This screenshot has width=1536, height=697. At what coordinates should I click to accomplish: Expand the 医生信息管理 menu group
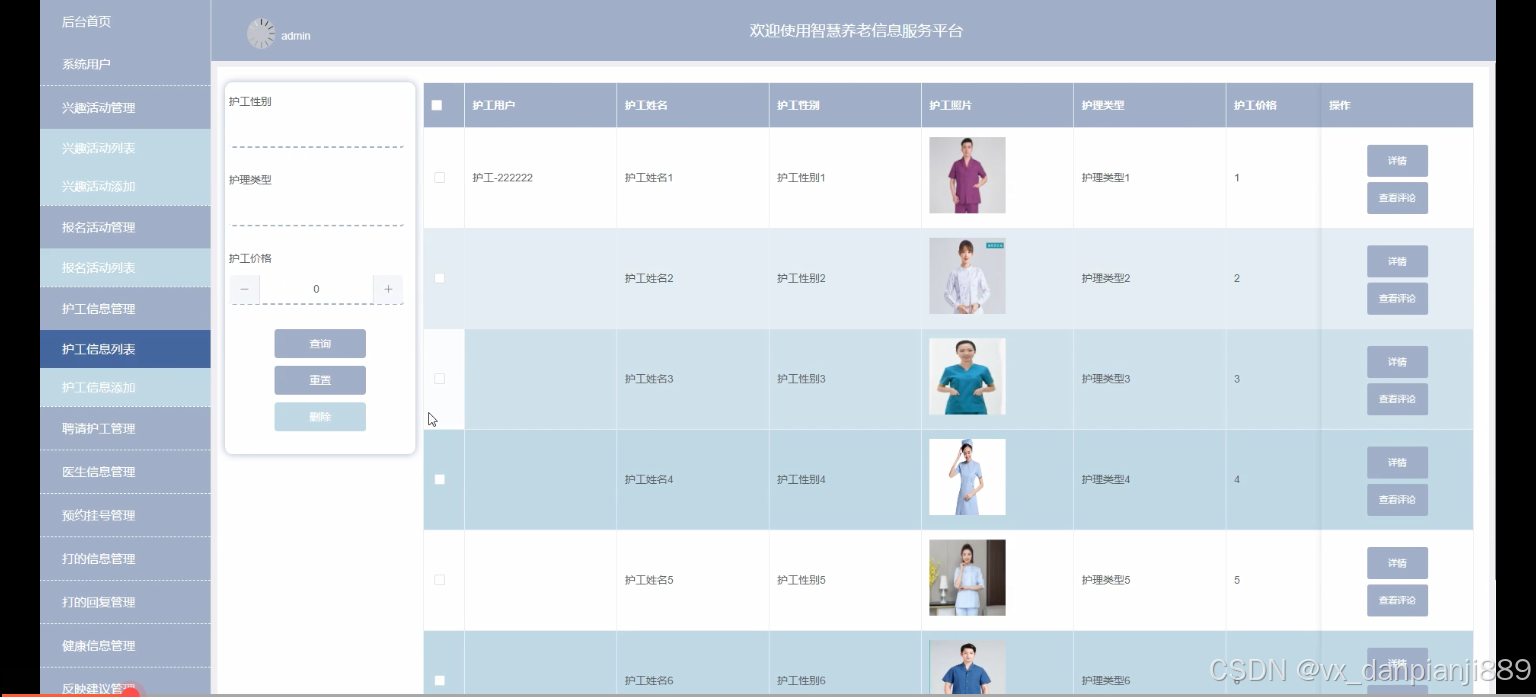tap(125, 472)
